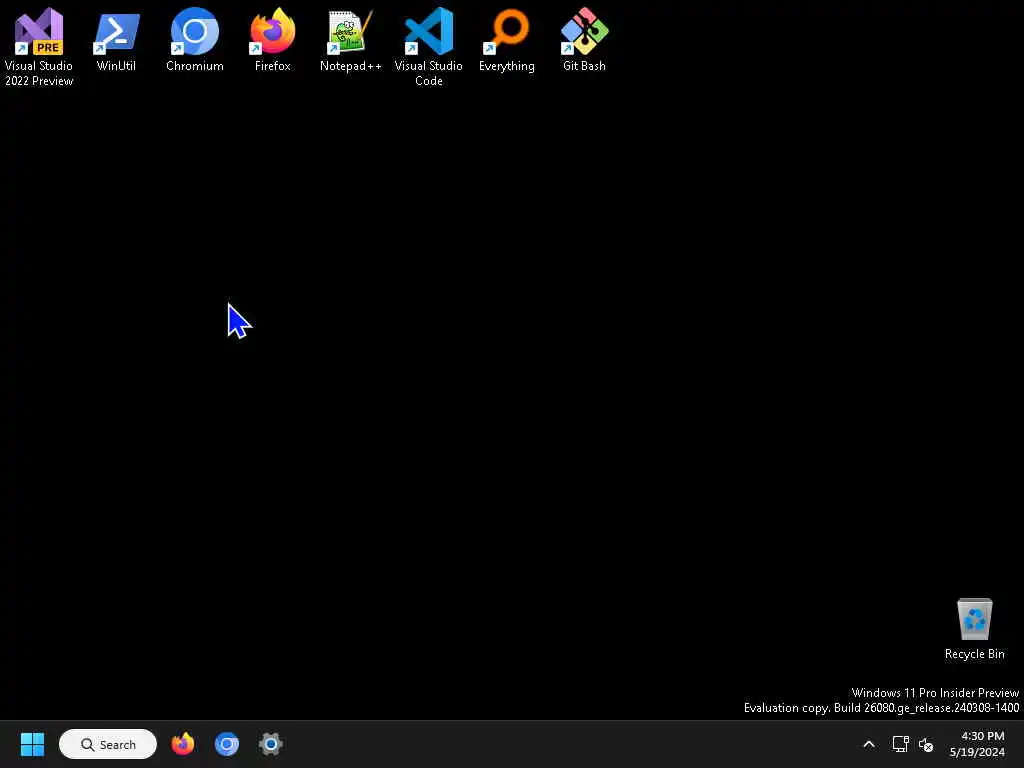1024x768 pixels.
Task: Select the Chromium desktop shortcut
Action: 195,39
